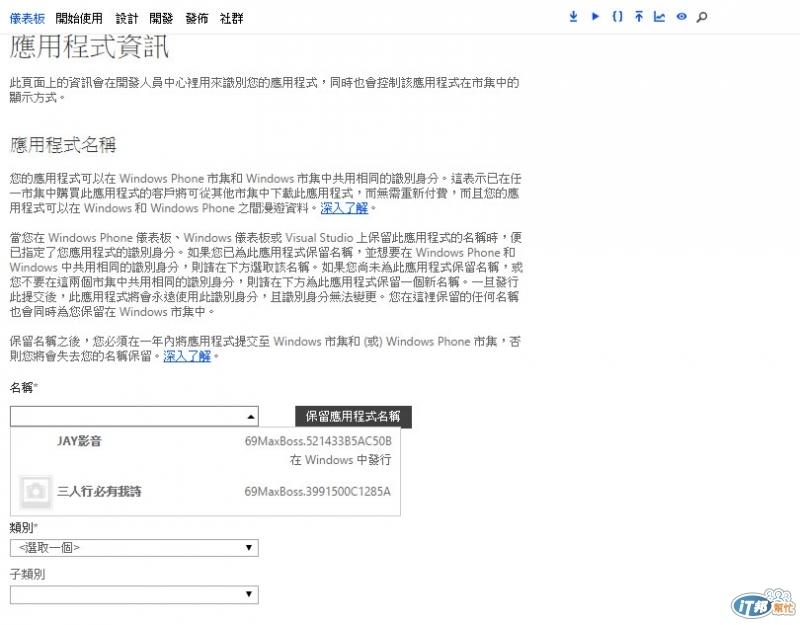Follow the 深入了解 link after 漫遊資料
Image resolution: width=800 pixels, height=625 pixels.
344,208
